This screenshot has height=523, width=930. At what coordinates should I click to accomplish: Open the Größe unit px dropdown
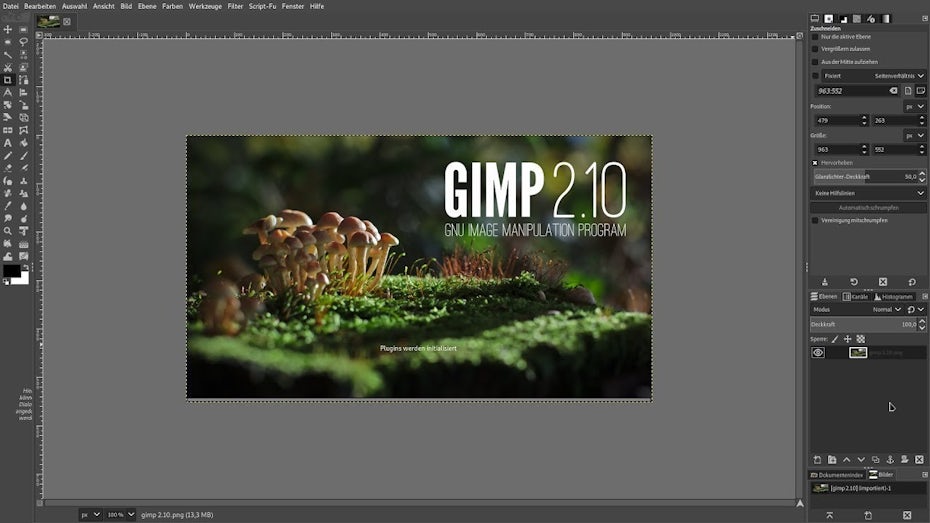(x=915, y=136)
